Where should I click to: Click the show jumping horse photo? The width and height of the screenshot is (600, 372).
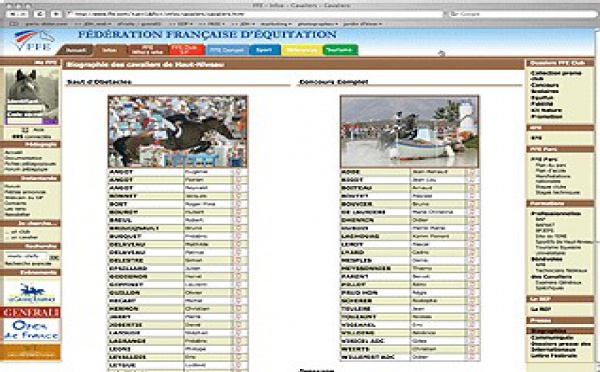(178, 131)
